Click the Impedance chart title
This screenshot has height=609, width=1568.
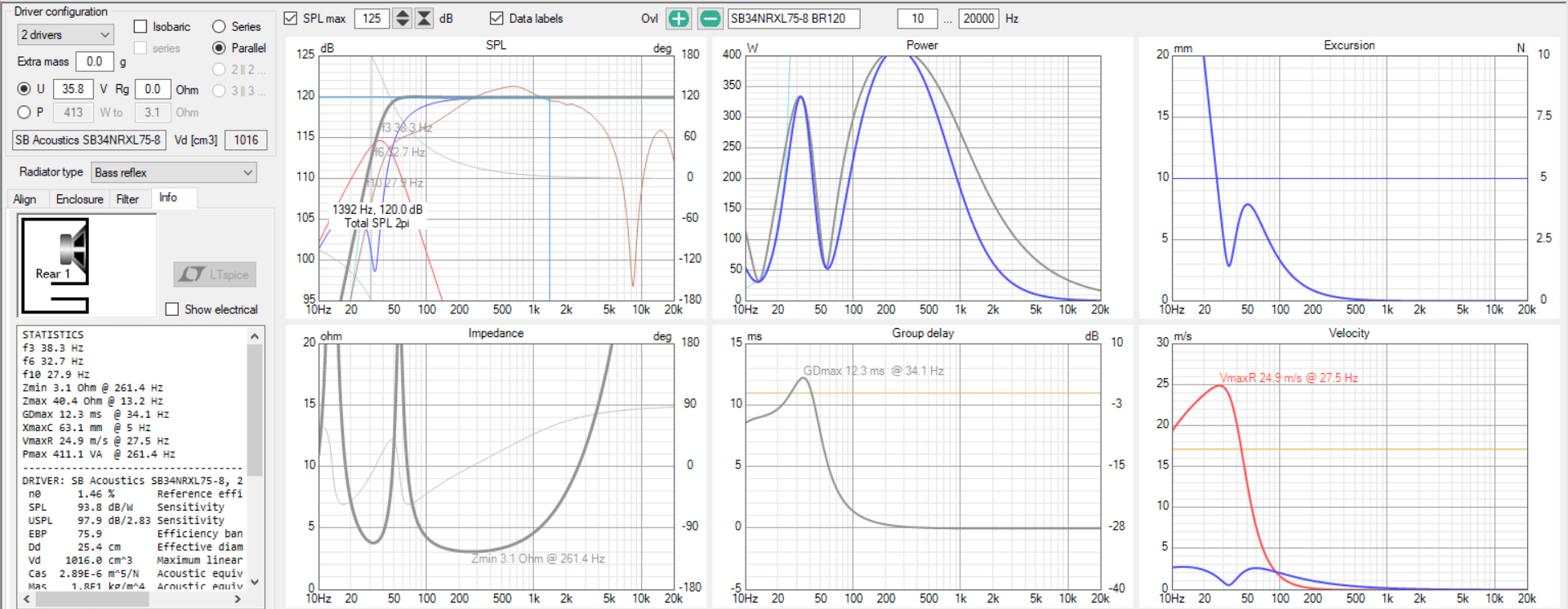tap(496, 333)
